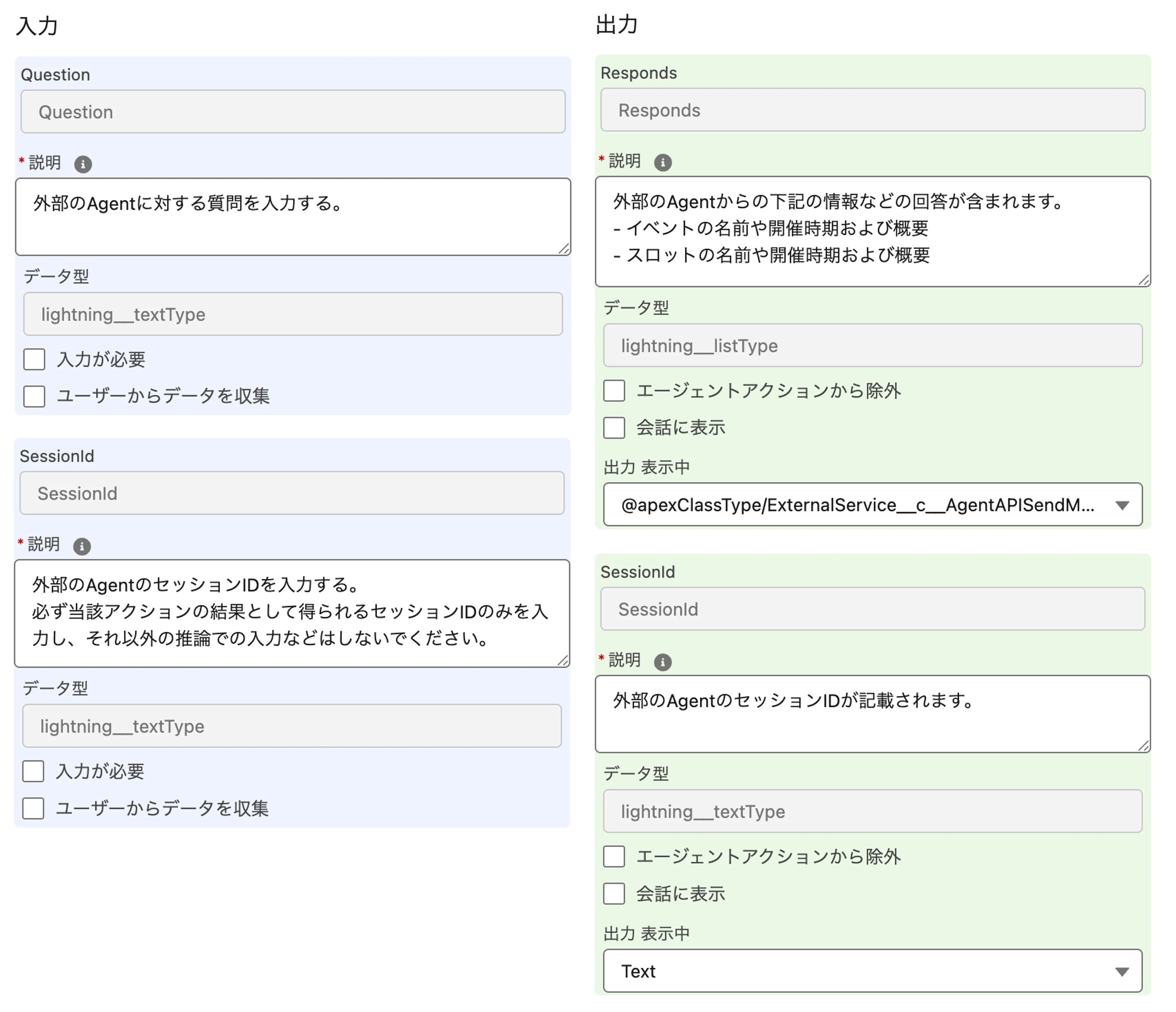
Task: Click the info icon beside the input SessionId 説明 label
Action: (x=82, y=547)
